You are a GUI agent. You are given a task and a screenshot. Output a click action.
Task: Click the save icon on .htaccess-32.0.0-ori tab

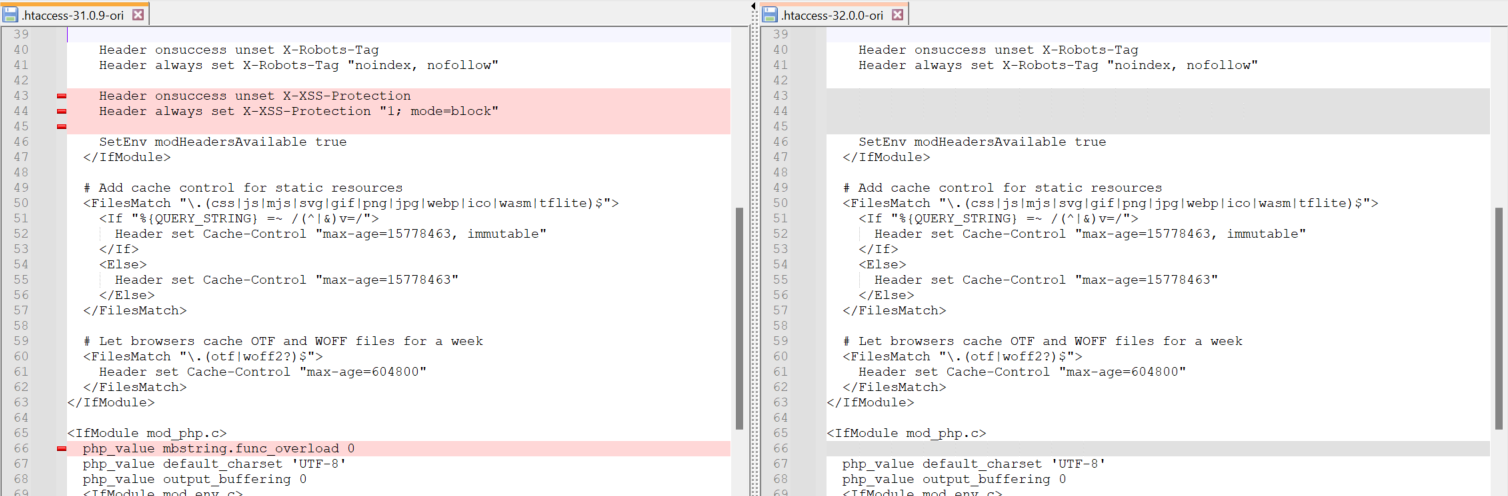pyautogui.click(x=770, y=15)
